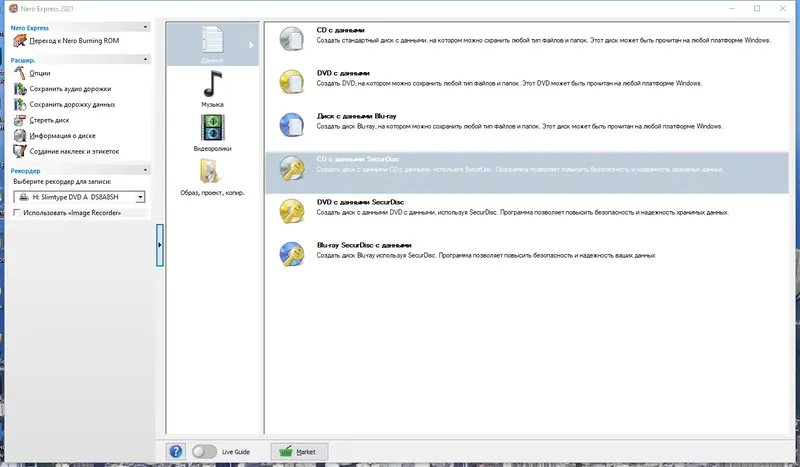Click the Create labels and covers icon
The height and width of the screenshot is (467, 800).
[19, 152]
